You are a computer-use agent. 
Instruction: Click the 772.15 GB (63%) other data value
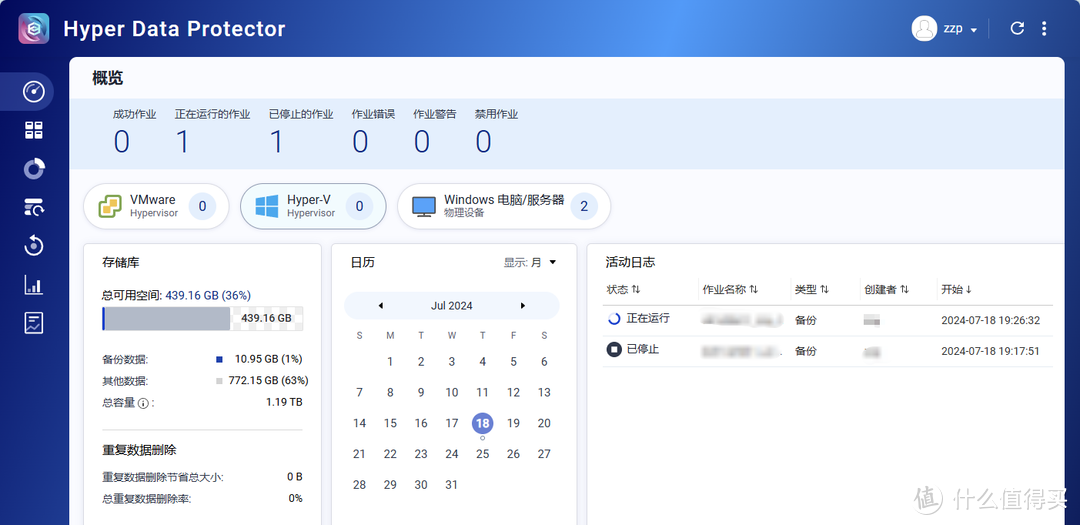[x=269, y=380]
